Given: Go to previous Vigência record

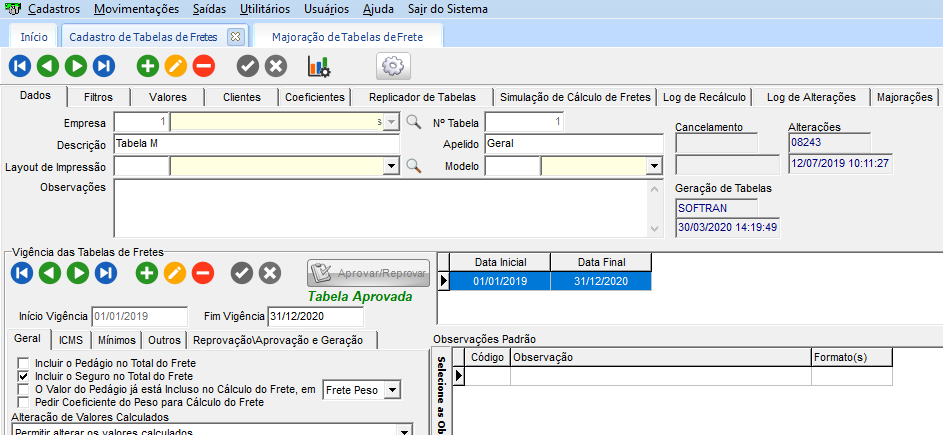Looking at the screenshot, I should pos(50,273).
